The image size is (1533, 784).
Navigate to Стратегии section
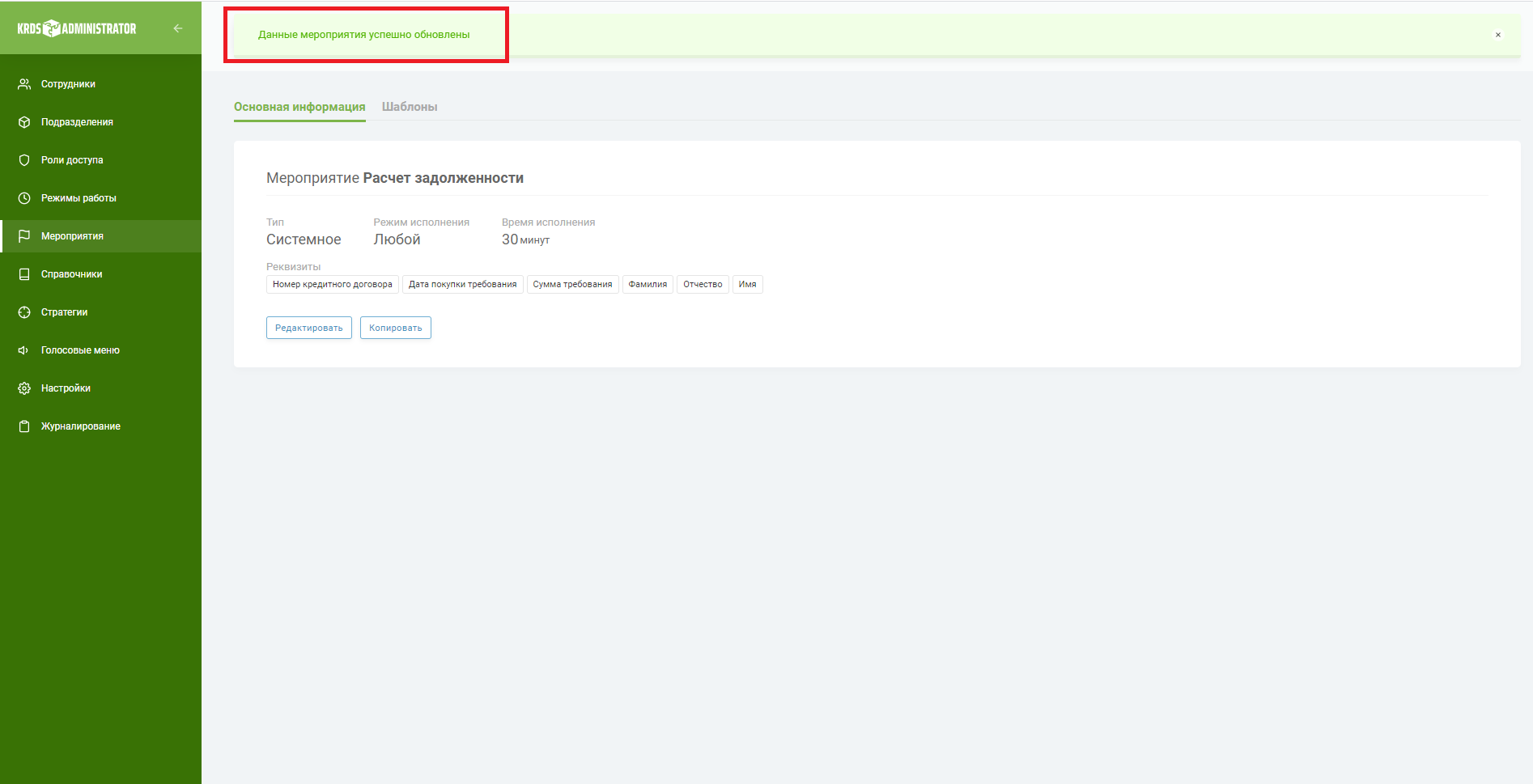point(100,312)
